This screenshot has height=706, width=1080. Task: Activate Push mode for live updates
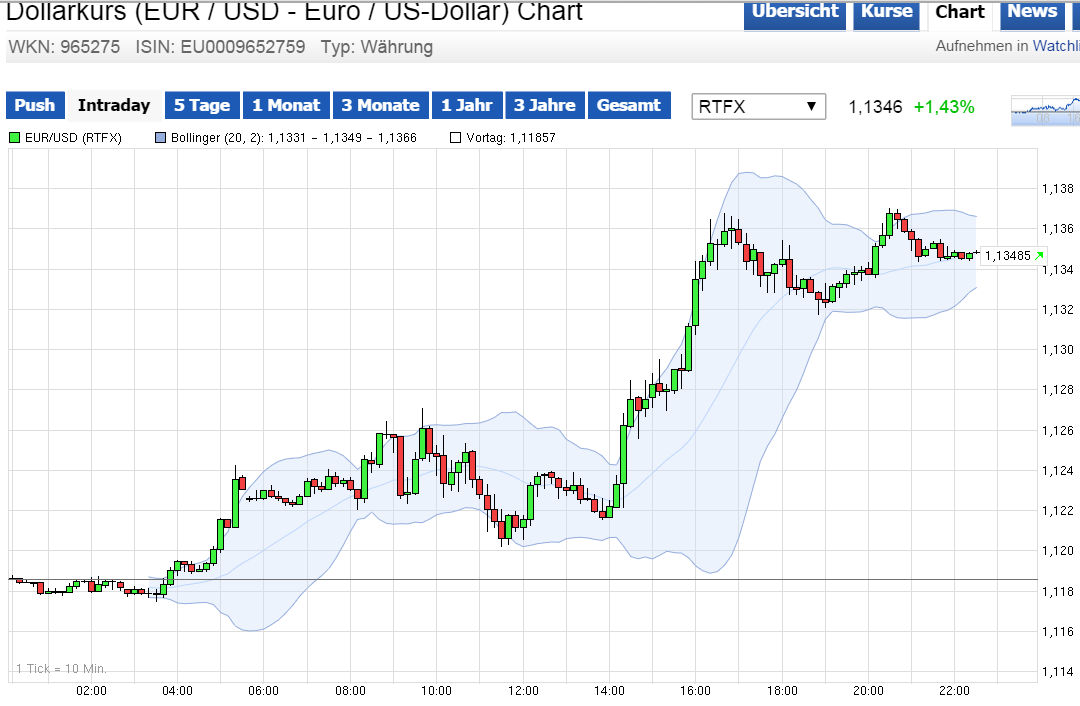pyautogui.click(x=35, y=105)
